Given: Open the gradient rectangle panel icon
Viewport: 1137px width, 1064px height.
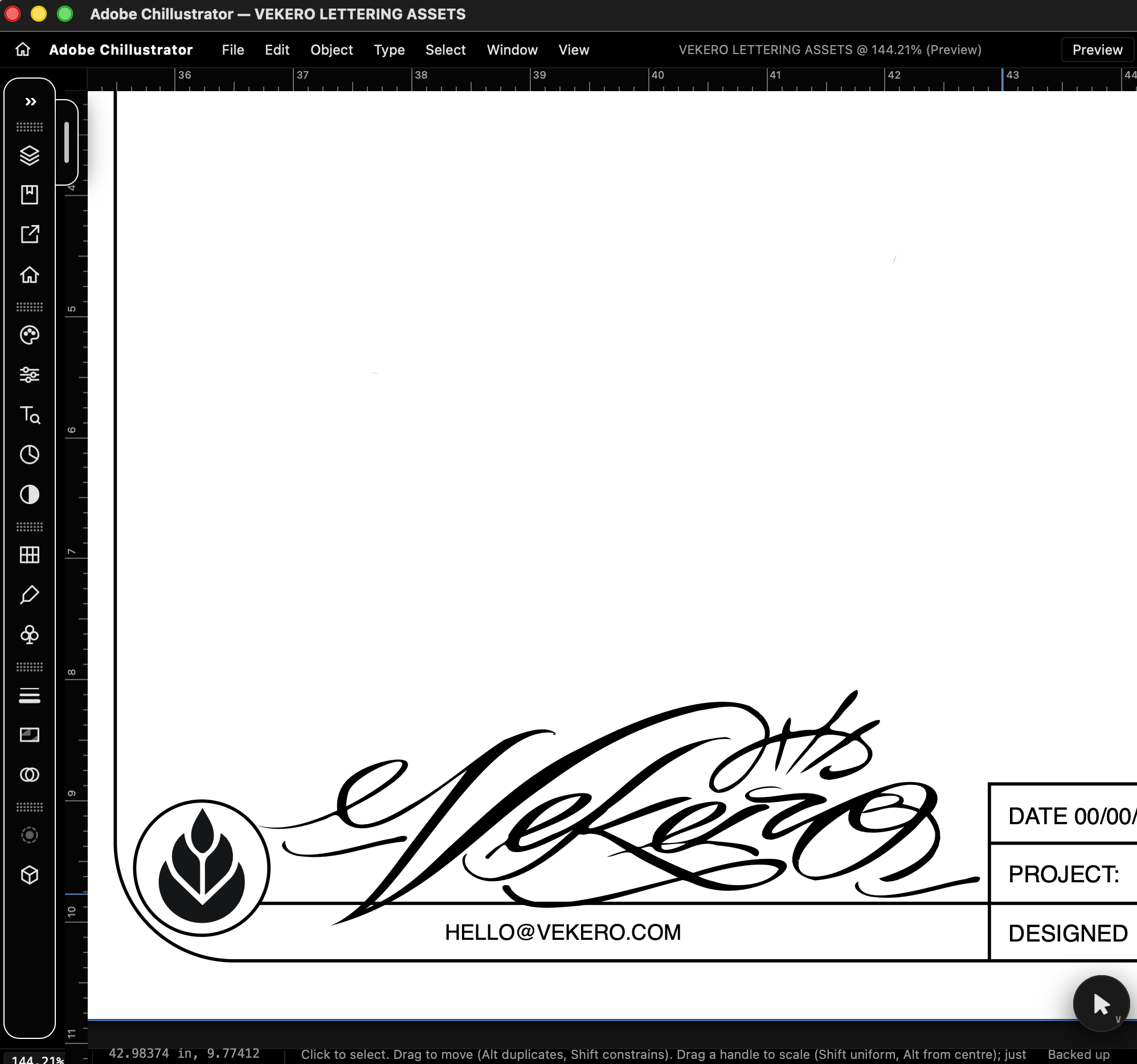Looking at the screenshot, I should coord(30,735).
